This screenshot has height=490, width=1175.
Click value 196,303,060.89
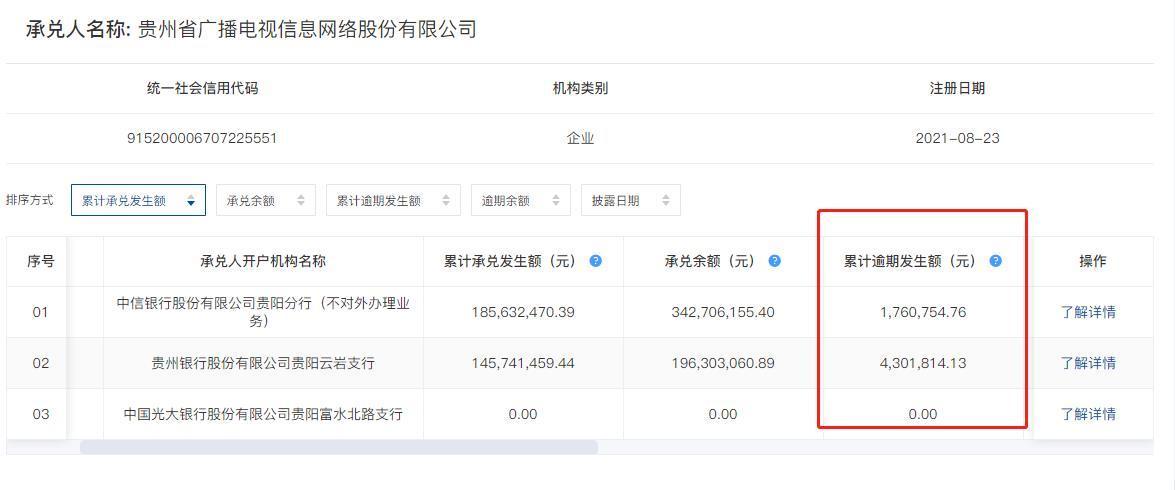(723, 363)
